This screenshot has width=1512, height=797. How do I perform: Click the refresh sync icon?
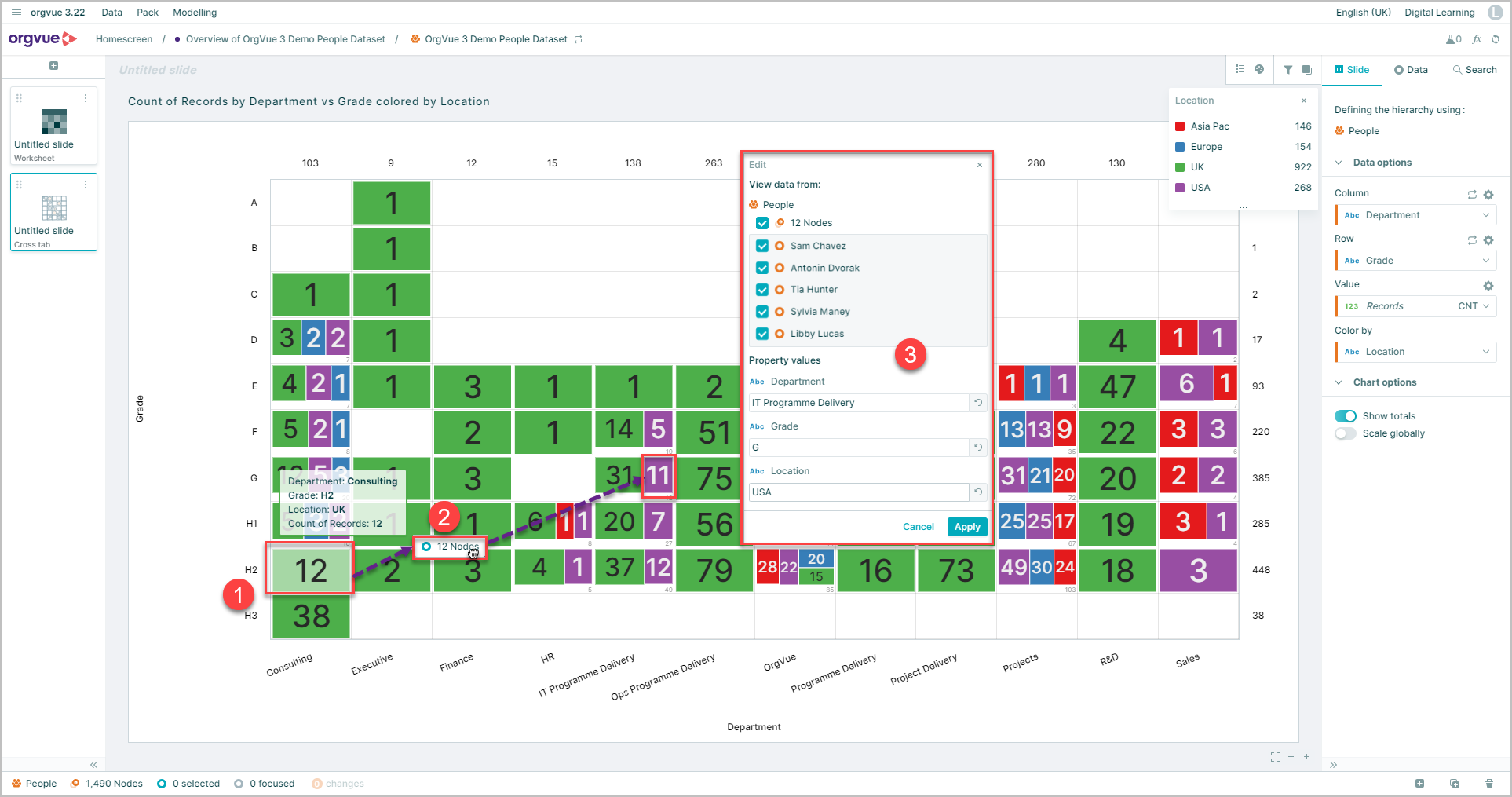tap(1496, 39)
